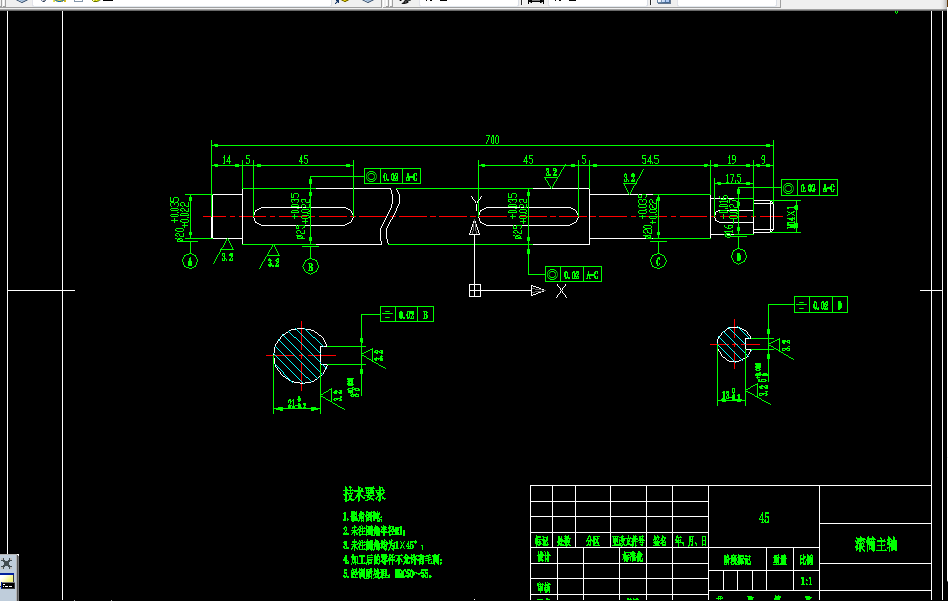The height and width of the screenshot is (601, 948).
Task: Click the crosshair pan icon in the corner palette
Action: tap(7, 564)
